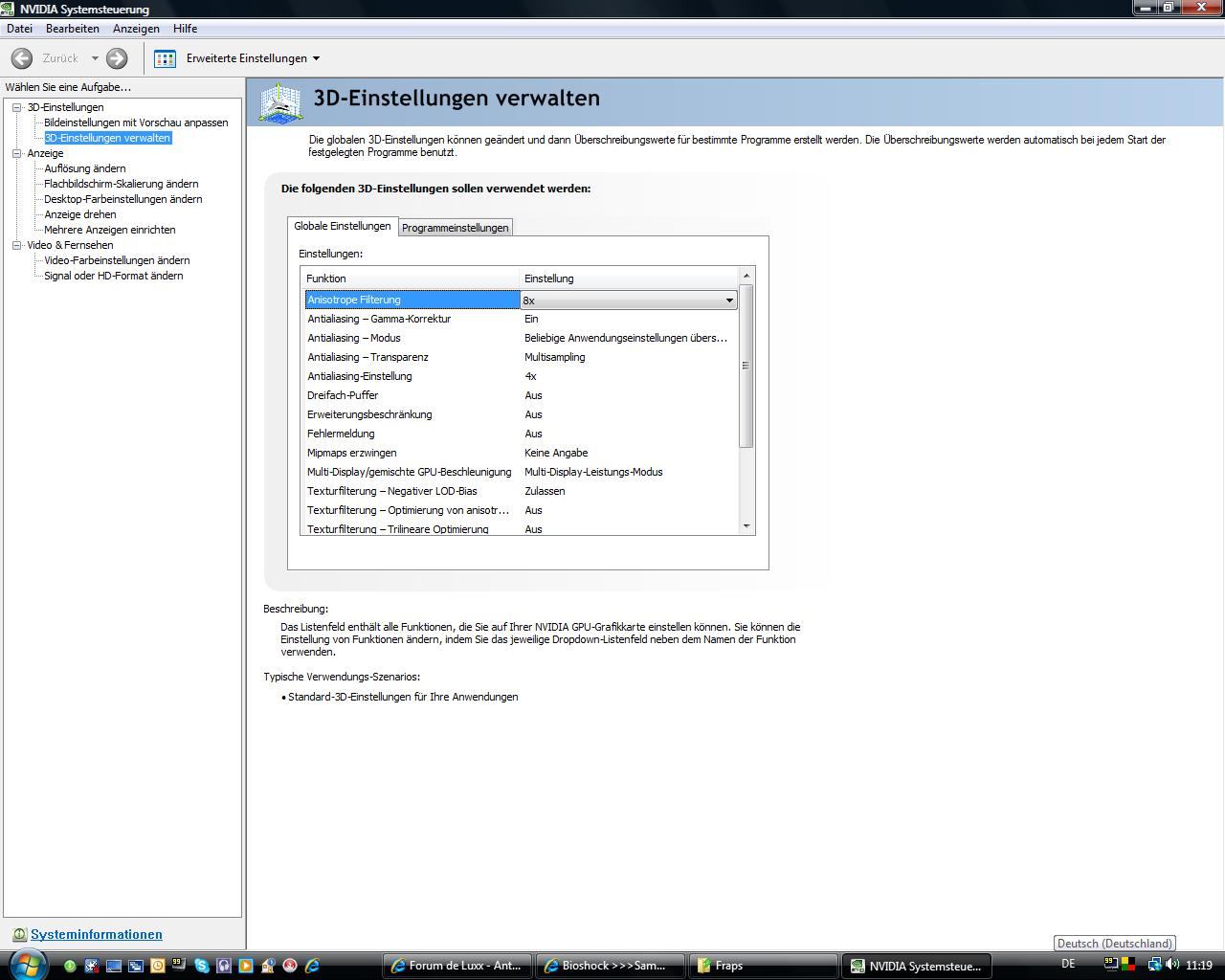Switch to Forum de Luxx taskbar window

click(x=457, y=966)
